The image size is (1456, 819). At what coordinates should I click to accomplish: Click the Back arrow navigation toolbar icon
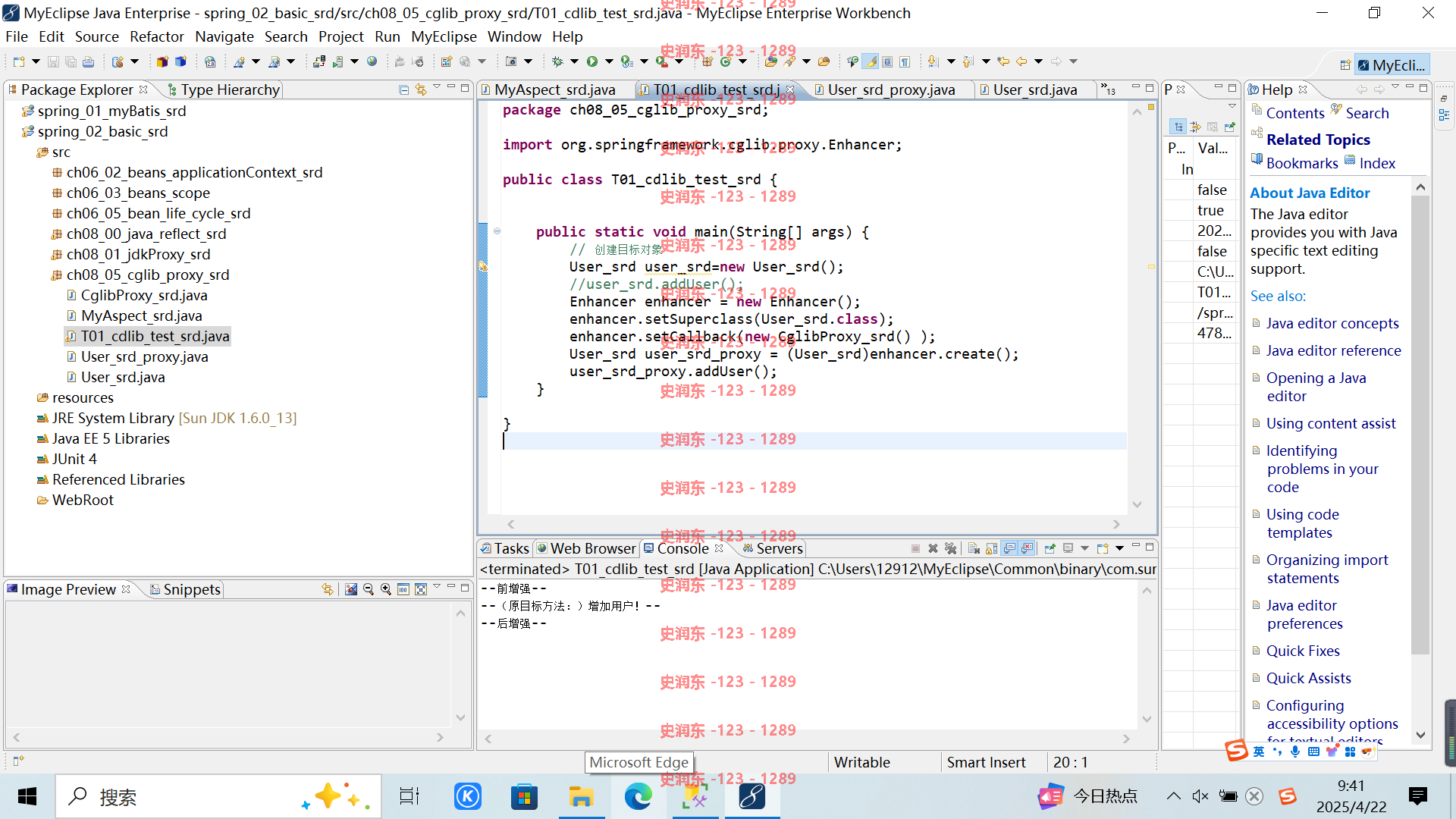click(x=1021, y=61)
